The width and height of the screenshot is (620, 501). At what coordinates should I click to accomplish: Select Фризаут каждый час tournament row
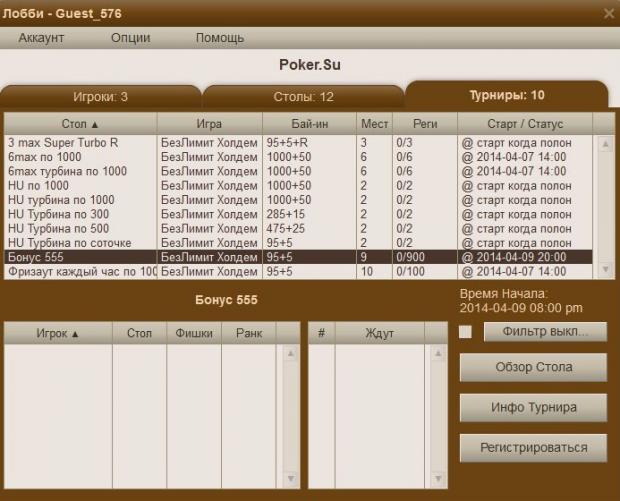298,272
